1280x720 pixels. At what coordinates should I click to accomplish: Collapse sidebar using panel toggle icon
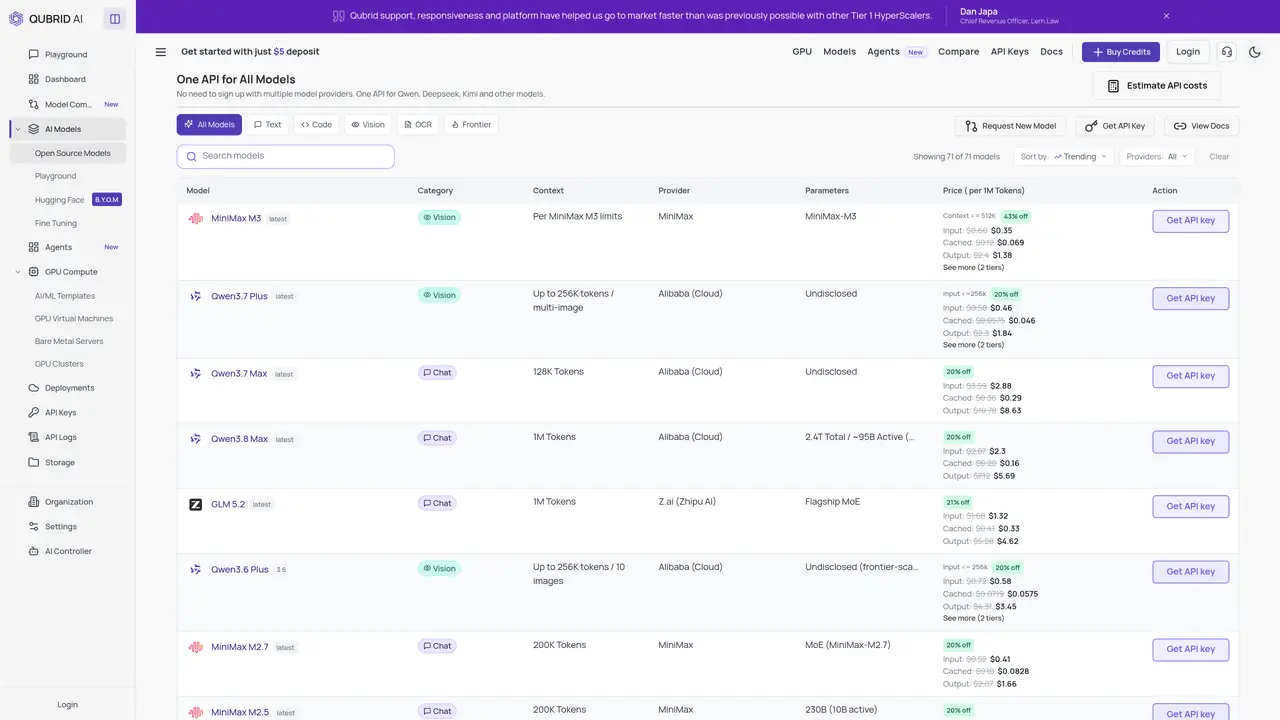click(115, 18)
